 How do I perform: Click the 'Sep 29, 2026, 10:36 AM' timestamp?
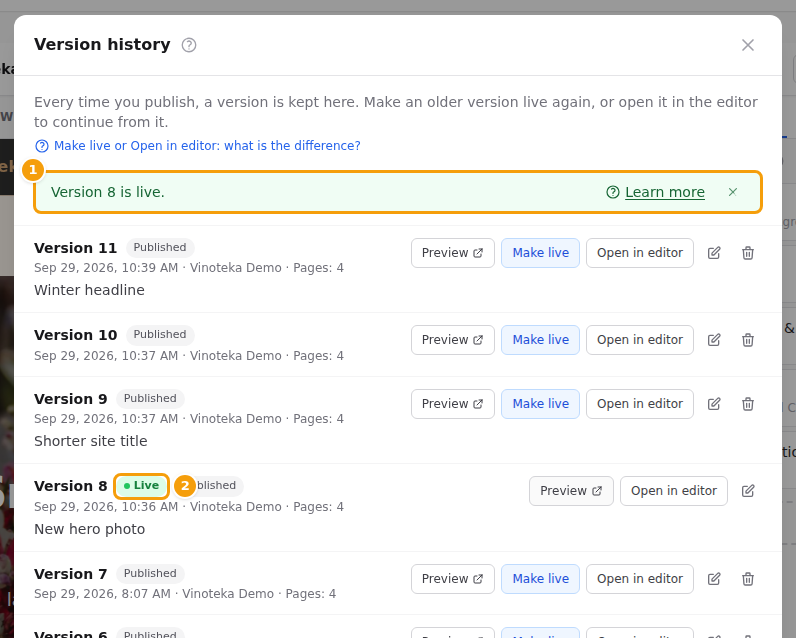click(106, 507)
